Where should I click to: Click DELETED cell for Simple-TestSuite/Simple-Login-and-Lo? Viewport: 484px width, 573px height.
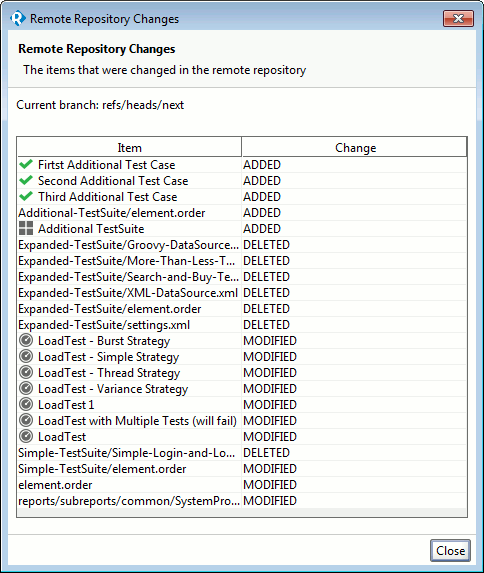pyautogui.click(x=354, y=453)
